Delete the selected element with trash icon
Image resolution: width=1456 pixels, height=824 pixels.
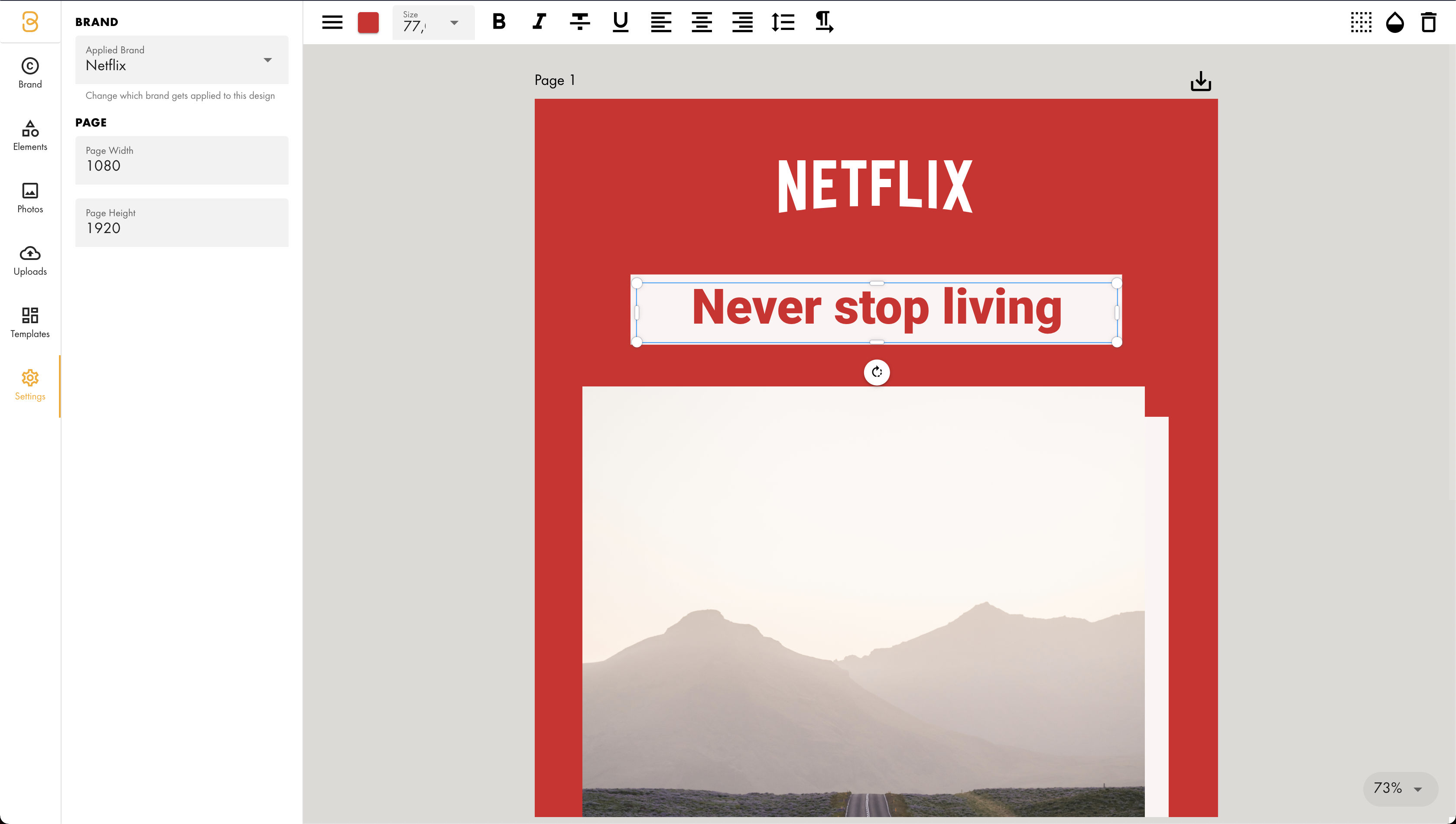pyautogui.click(x=1428, y=22)
